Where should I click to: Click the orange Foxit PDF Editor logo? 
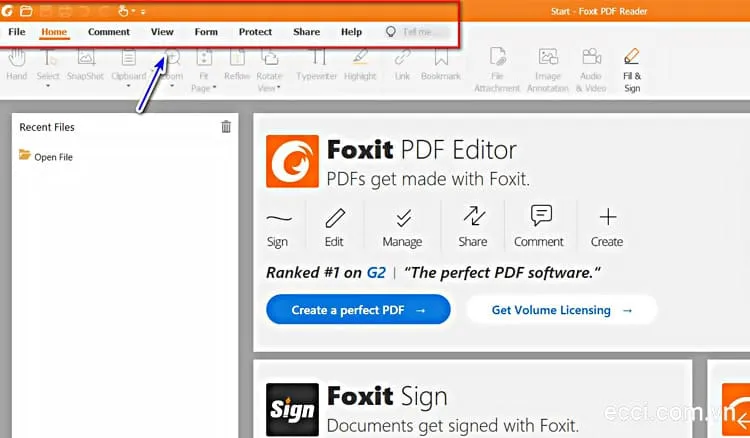292,161
